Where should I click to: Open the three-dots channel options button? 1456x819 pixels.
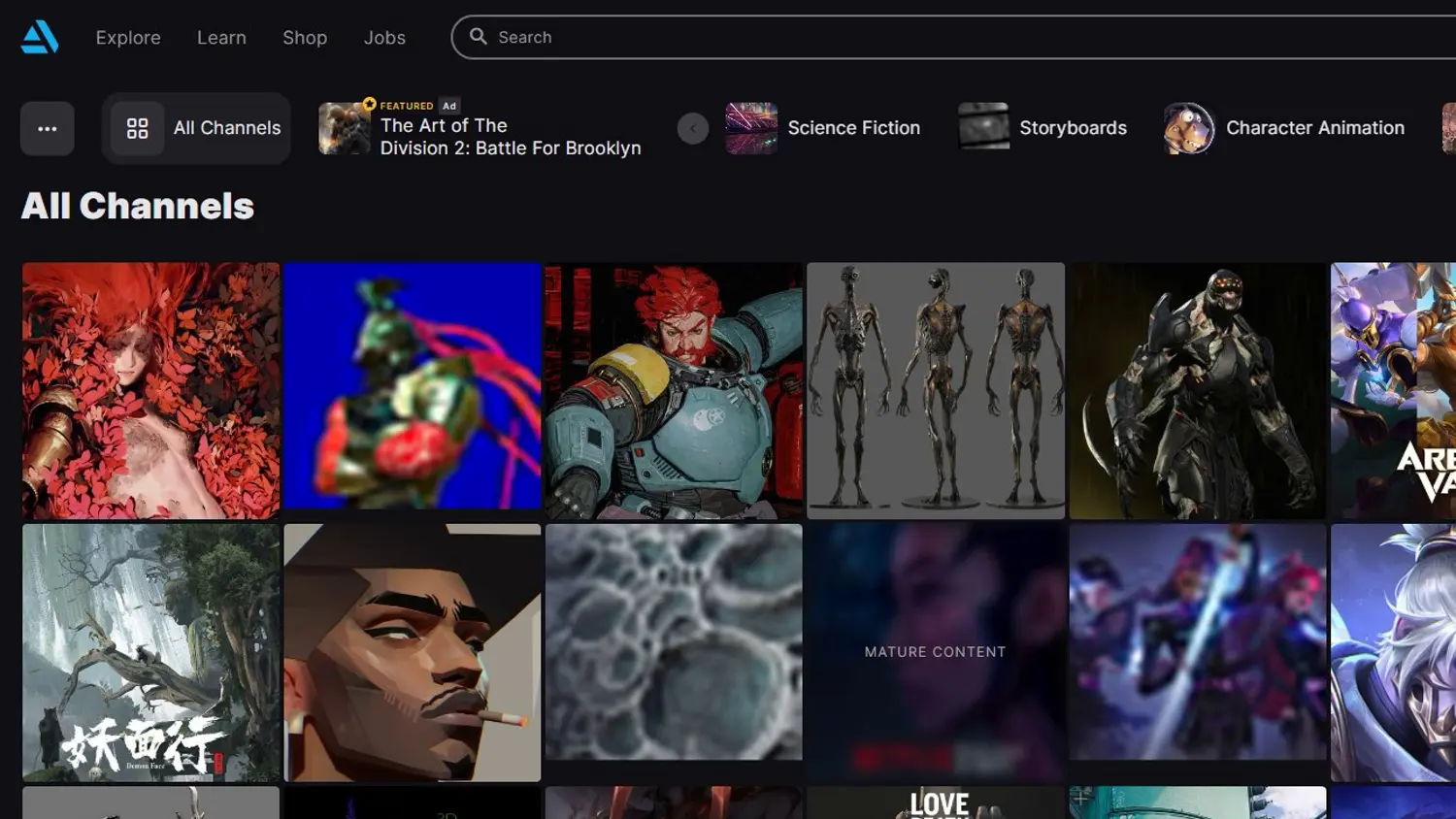48,128
